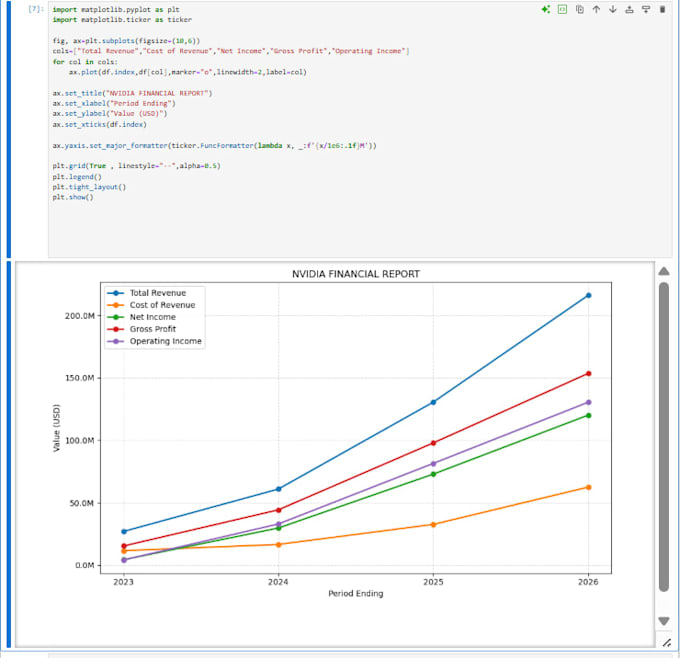Click the 2024 x-axis tick label
680x658 pixels.
pos(278,582)
